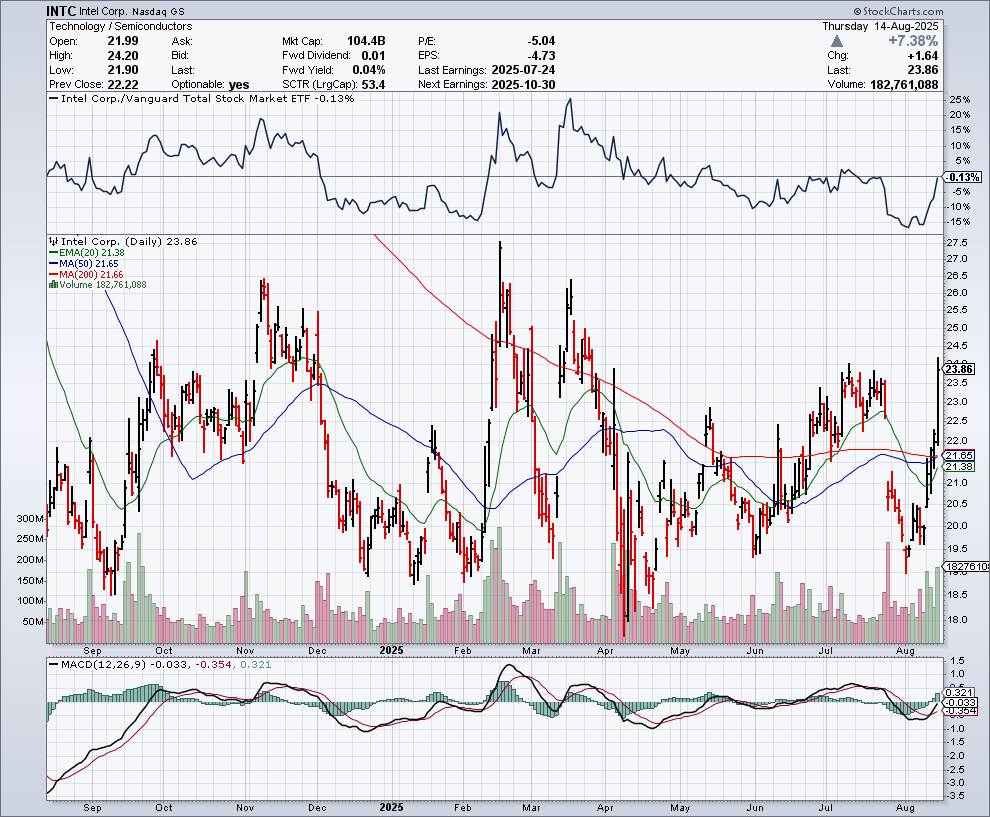Click the volume bars icon in the legend
The width and height of the screenshot is (990, 817).
[54, 285]
